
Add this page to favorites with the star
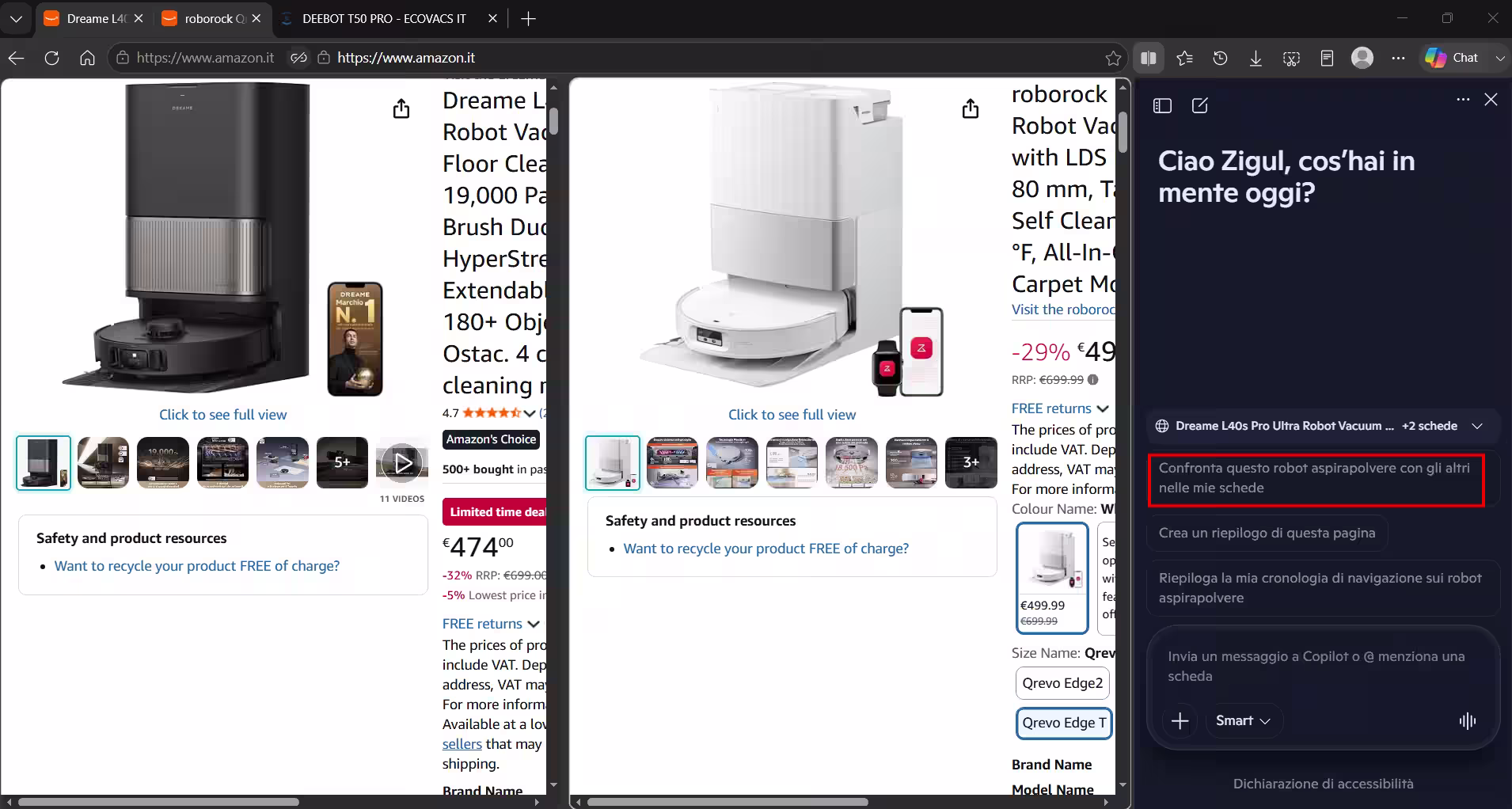(1113, 58)
